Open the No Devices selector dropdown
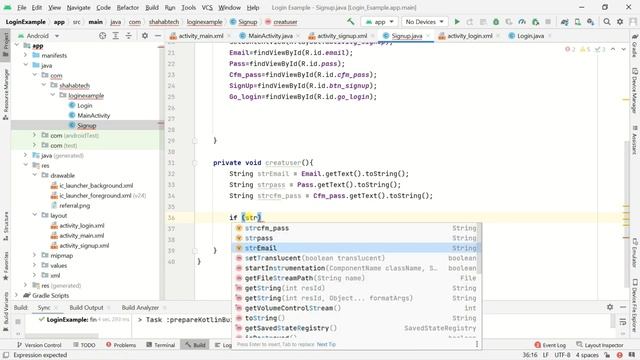Viewport: 640px width, 360px height. coord(424,22)
